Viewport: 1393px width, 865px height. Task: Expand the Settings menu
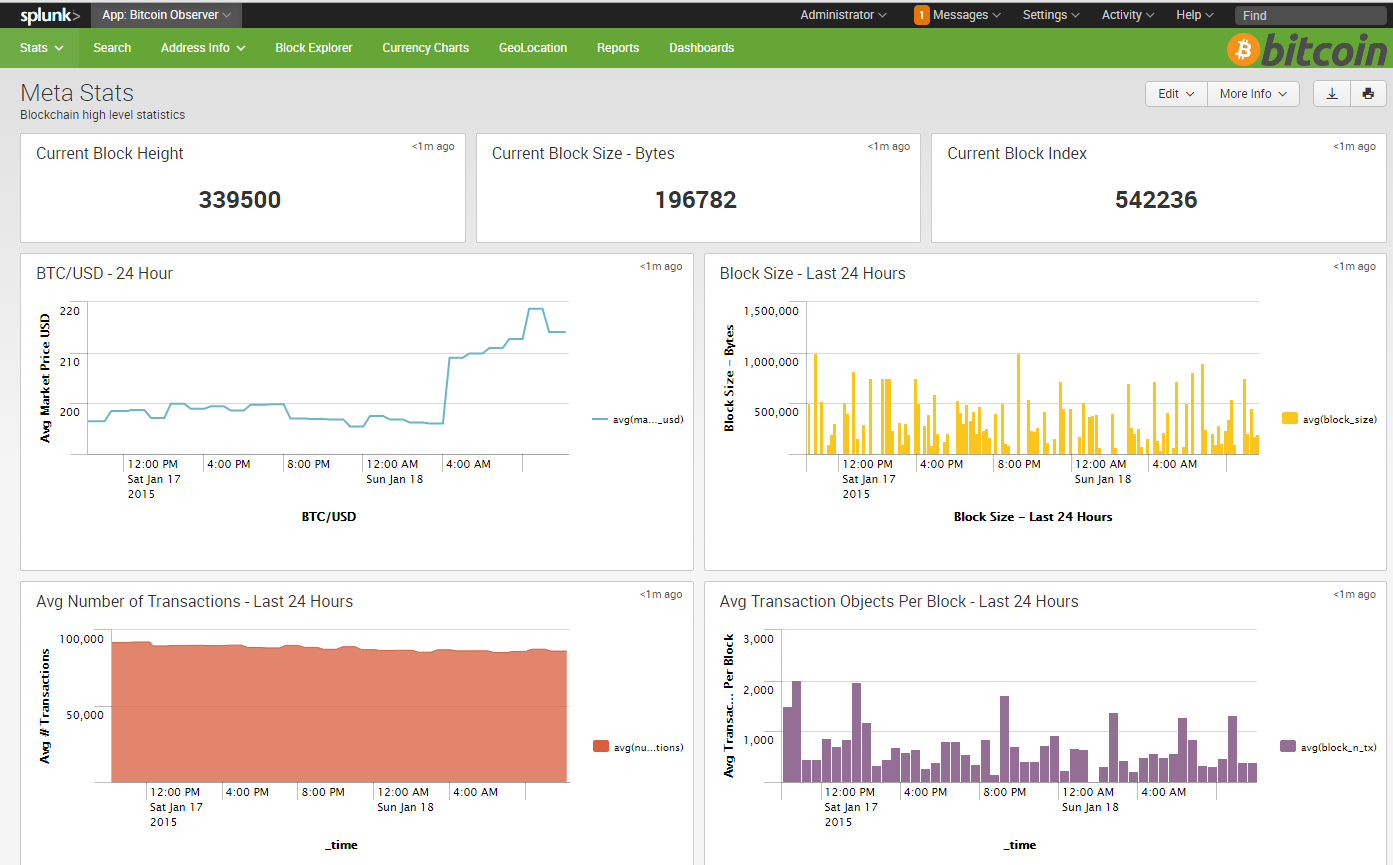click(1051, 15)
